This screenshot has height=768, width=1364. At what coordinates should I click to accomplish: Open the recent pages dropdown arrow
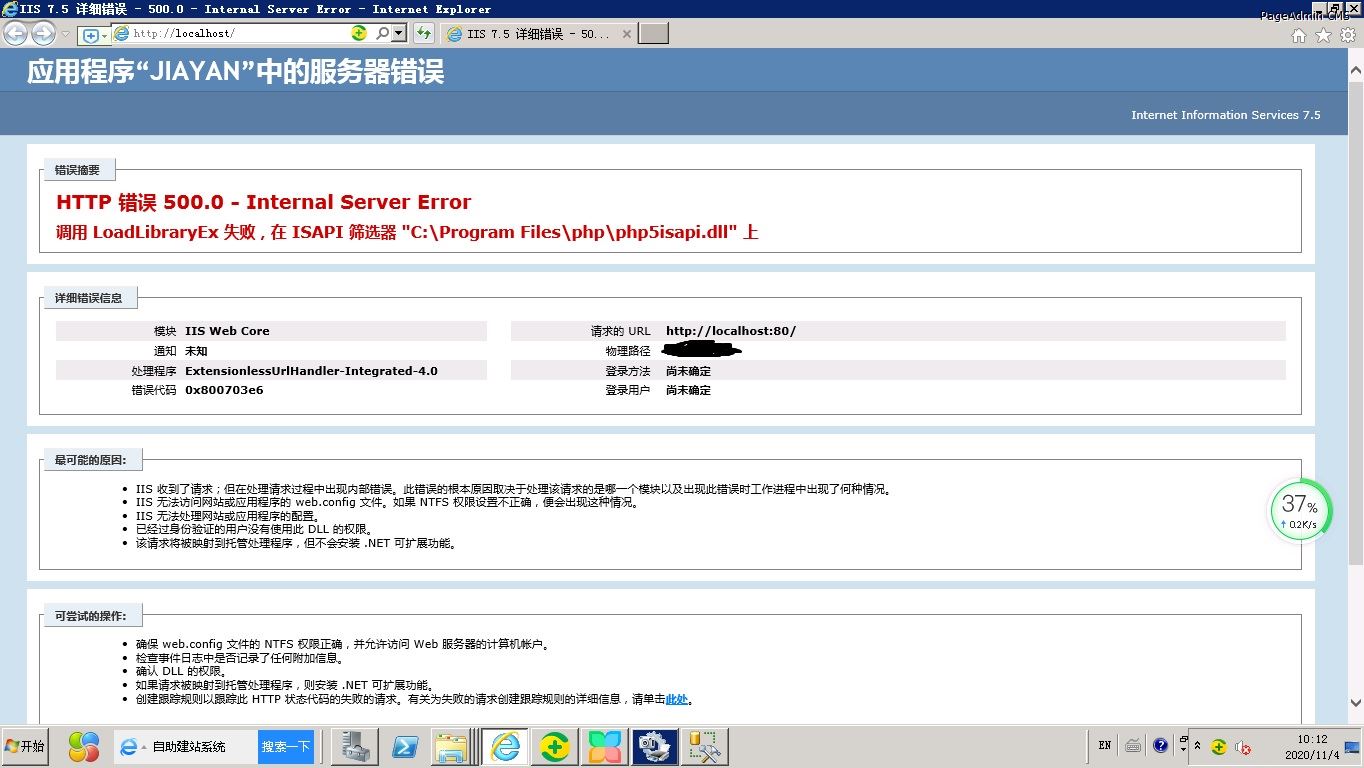66,34
